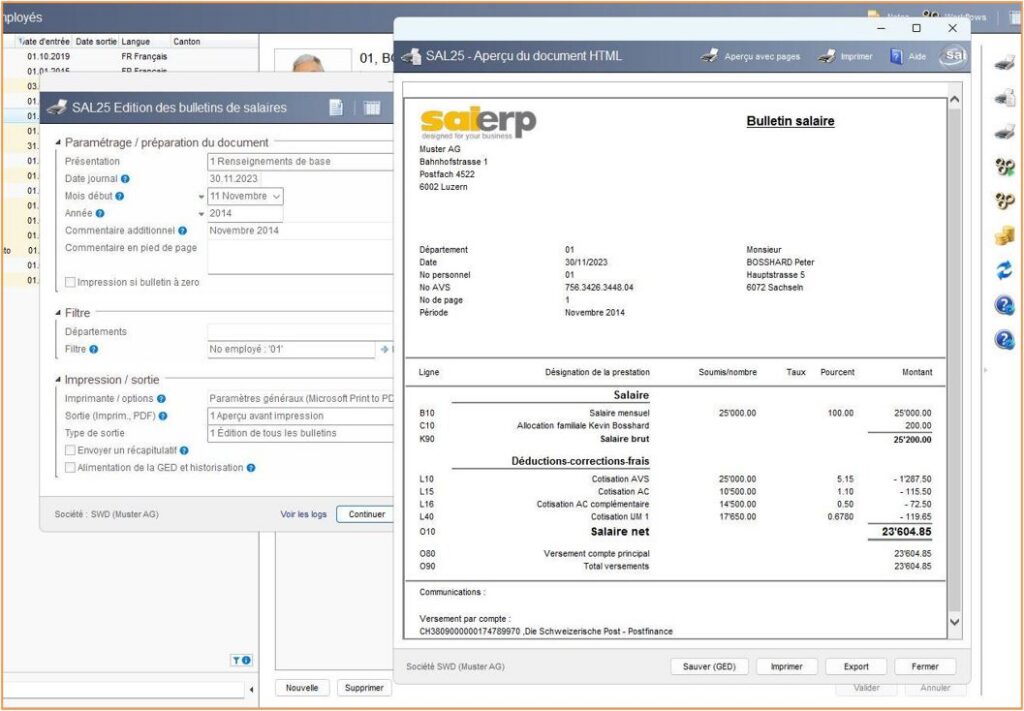The image size is (1024, 711).
Task: Click the preview scrollbar up arrow
Action: pyautogui.click(x=954, y=100)
